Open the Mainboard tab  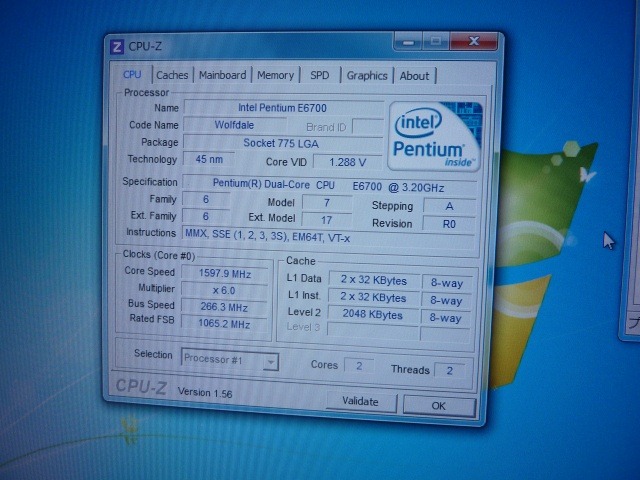(222, 76)
